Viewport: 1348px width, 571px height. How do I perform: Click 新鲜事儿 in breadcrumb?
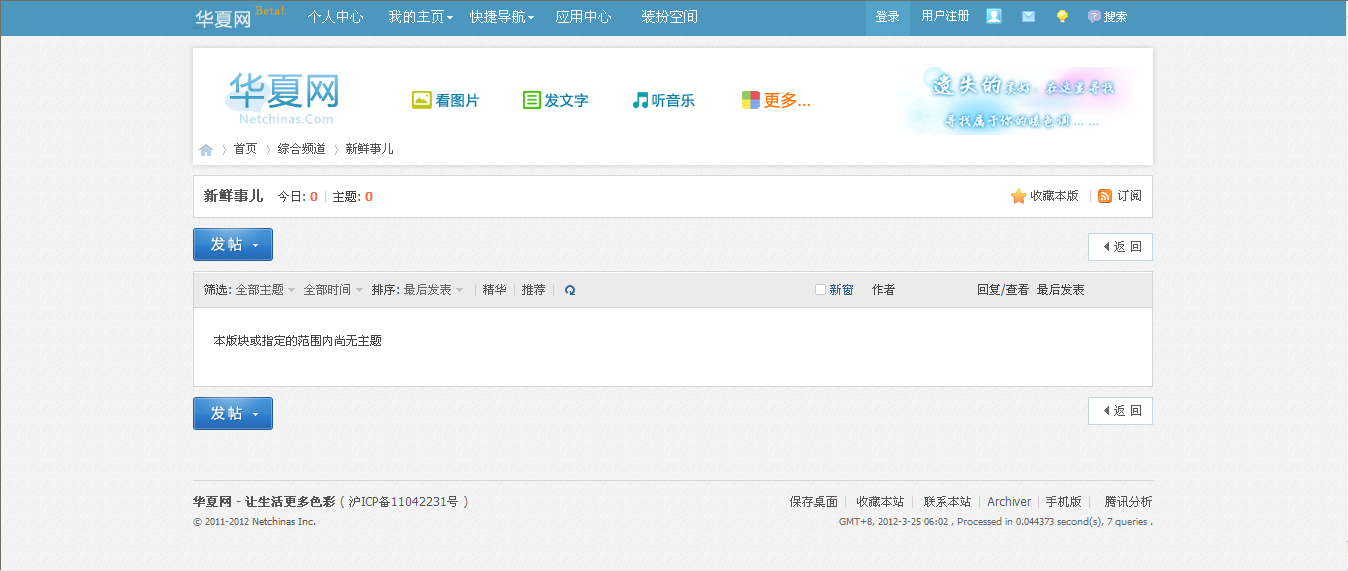pos(369,149)
